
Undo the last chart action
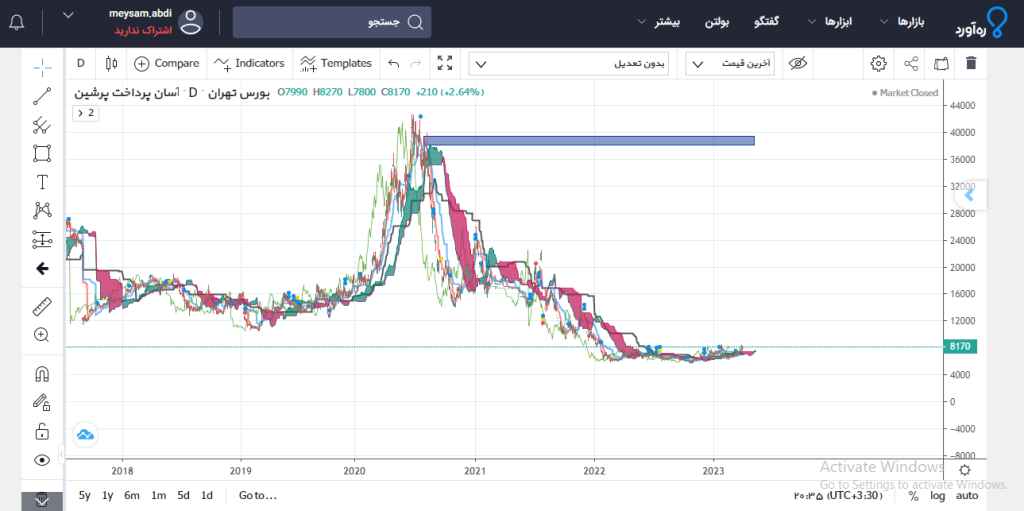pos(393,63)
